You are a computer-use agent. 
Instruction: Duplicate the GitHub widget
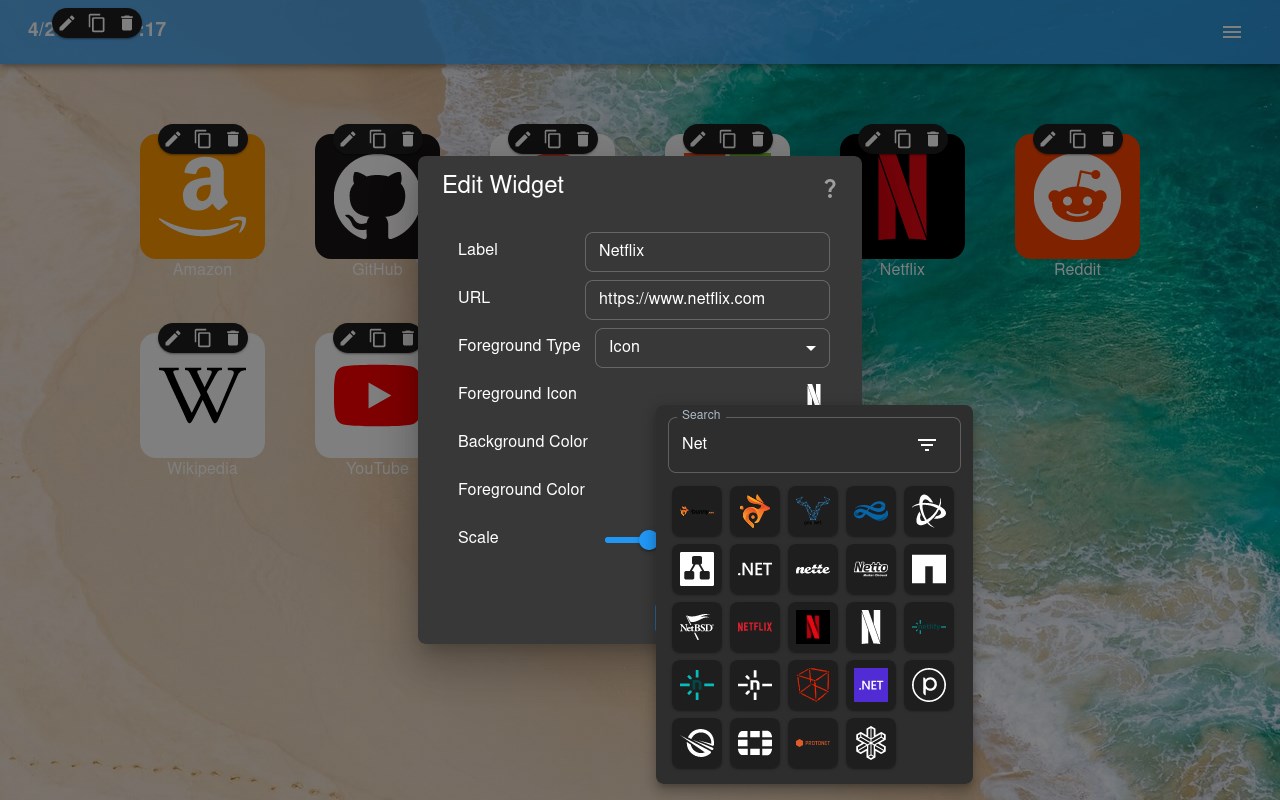(378, 139)
